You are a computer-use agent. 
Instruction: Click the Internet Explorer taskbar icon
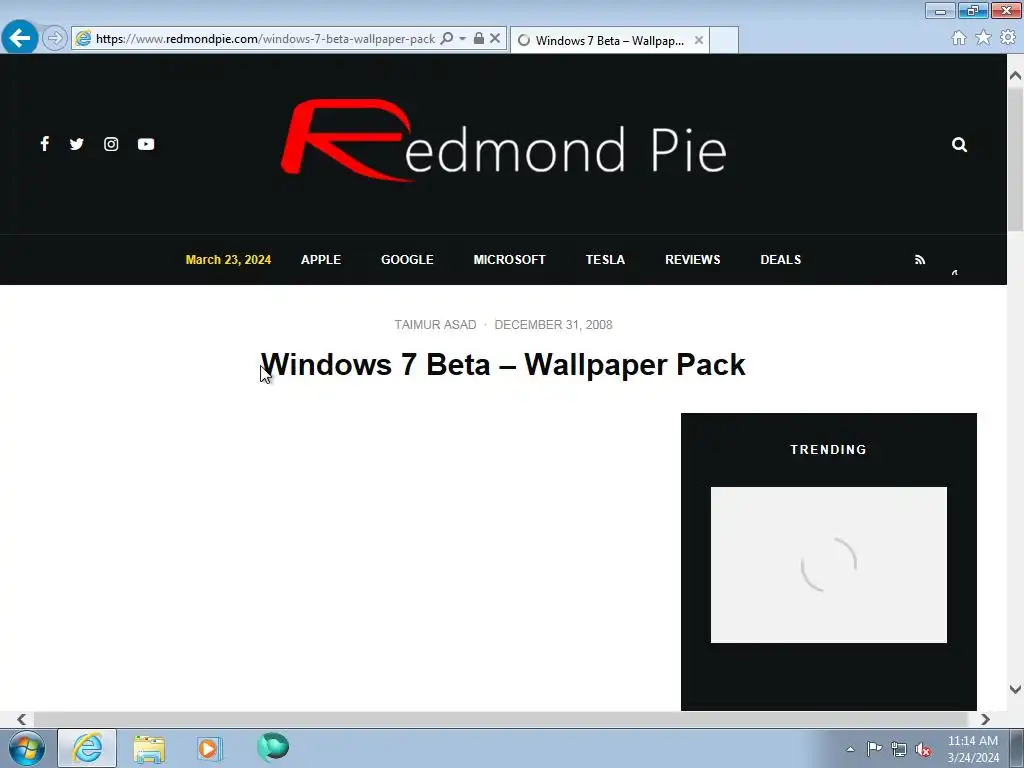(x=88, y=748)
